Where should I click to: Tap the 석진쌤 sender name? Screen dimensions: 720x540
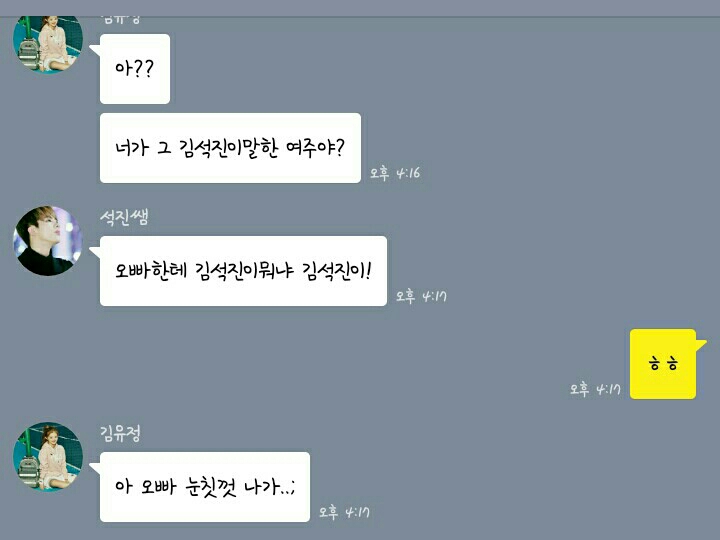(124, 217)
